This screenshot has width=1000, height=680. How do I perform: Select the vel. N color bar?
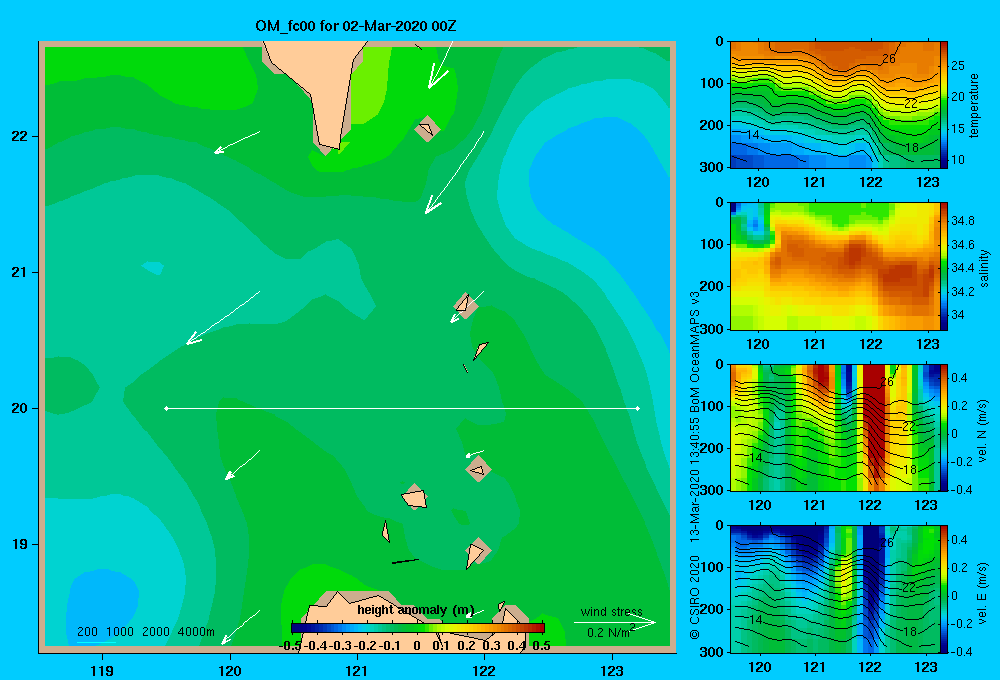pos(944,427)
